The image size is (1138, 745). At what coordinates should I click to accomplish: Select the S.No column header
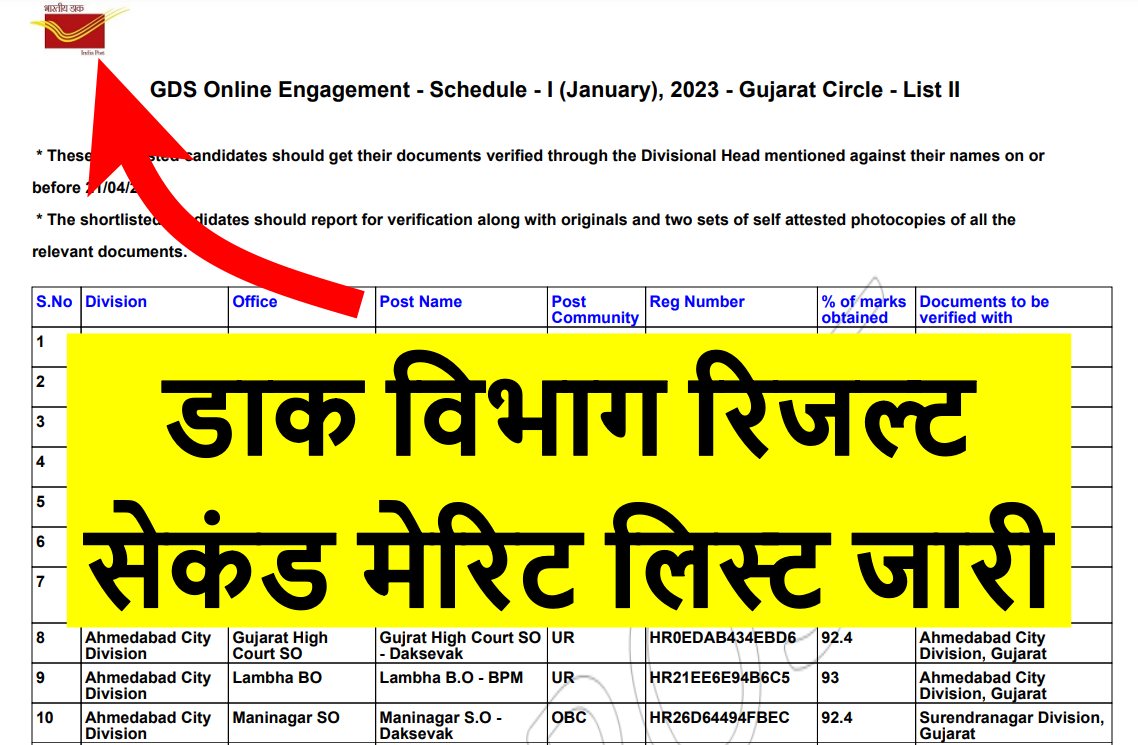(x=55, y=302)
